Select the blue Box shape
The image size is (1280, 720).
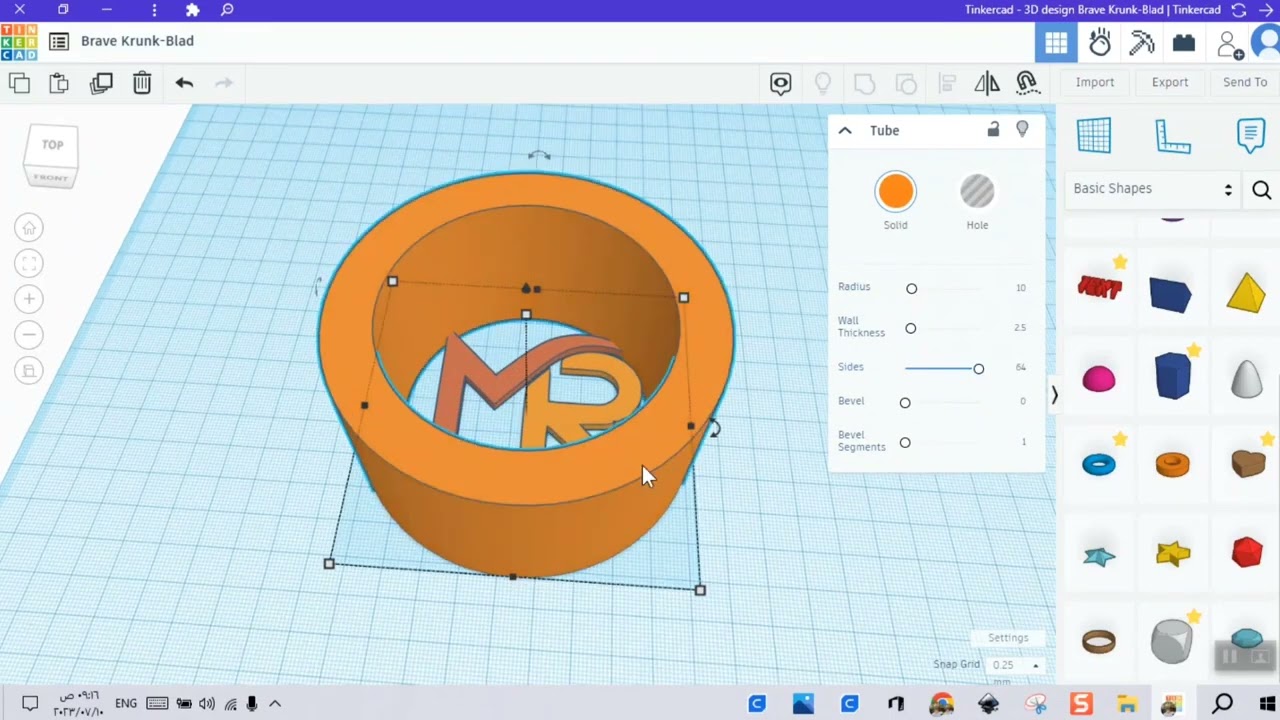pyautogui.click(x=1171, y=295)
